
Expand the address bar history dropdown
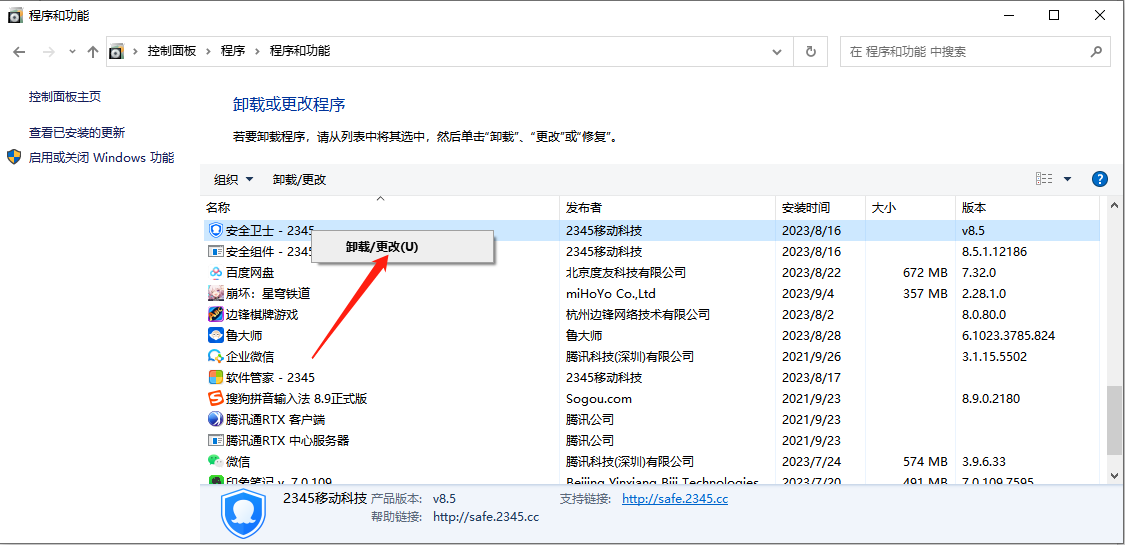click(776, 52)
